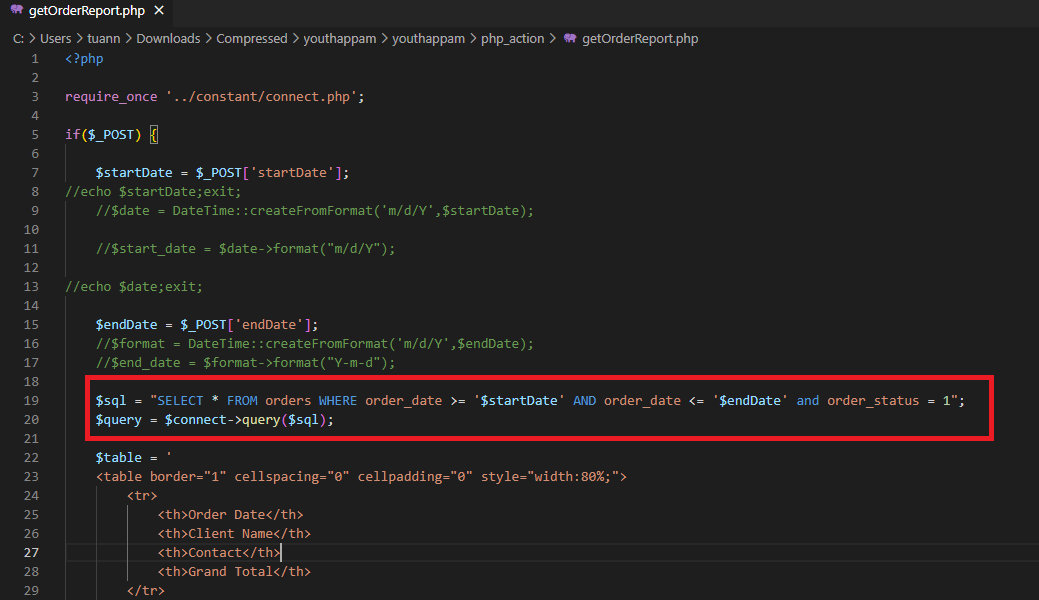Viewport: 1039px width, 600px height.
Task: Open the tuann breadcrumb folder
Action: tap(104, 38)
